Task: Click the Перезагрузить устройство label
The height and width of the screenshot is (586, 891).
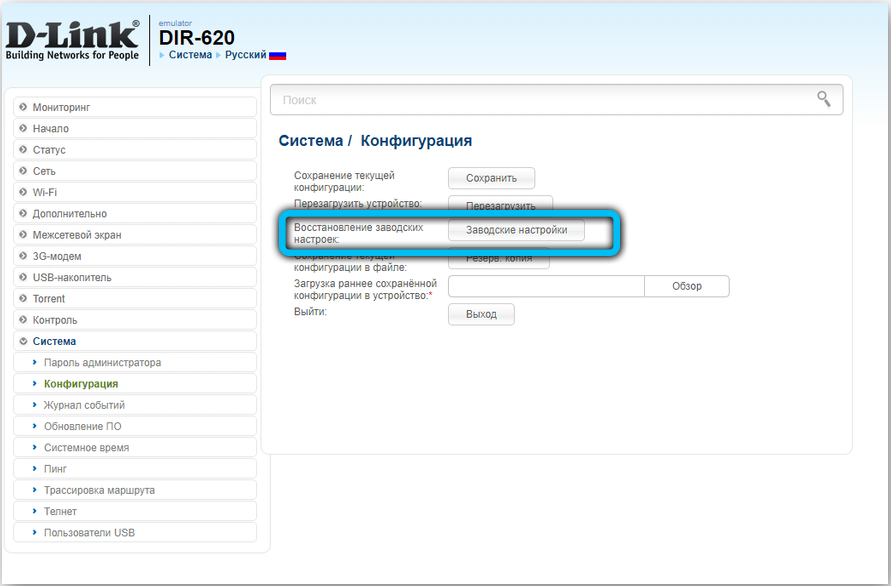Action: click(x=358, y=203)
